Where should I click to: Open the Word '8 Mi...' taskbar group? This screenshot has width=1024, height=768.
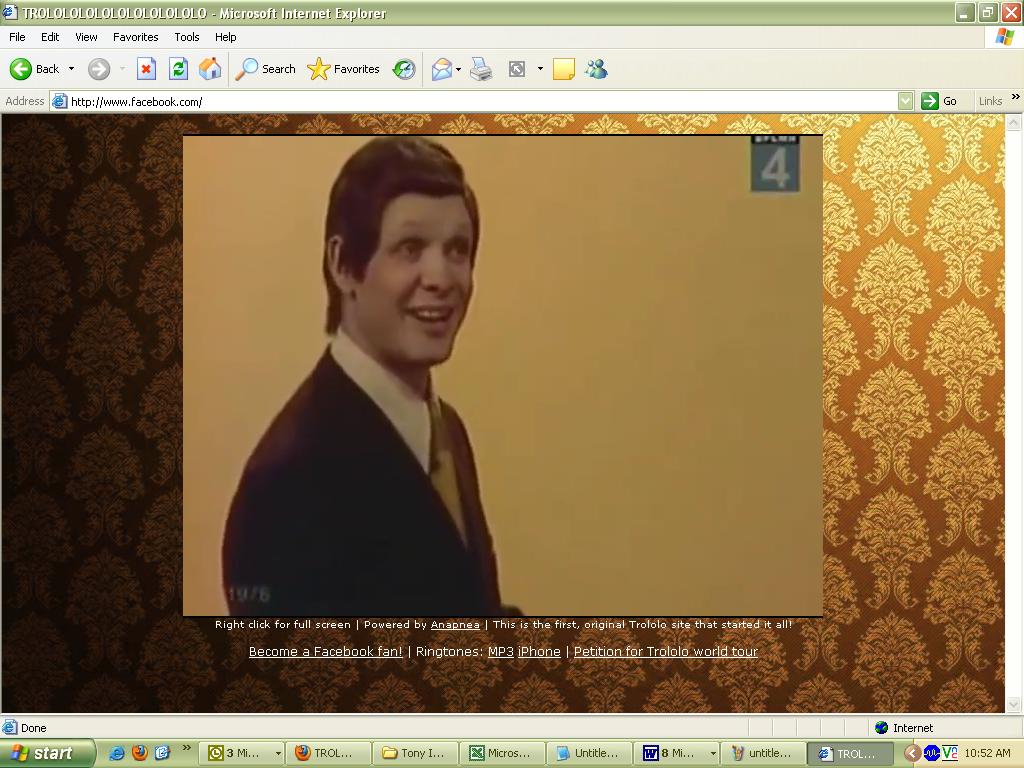click(x=677, y=753)
